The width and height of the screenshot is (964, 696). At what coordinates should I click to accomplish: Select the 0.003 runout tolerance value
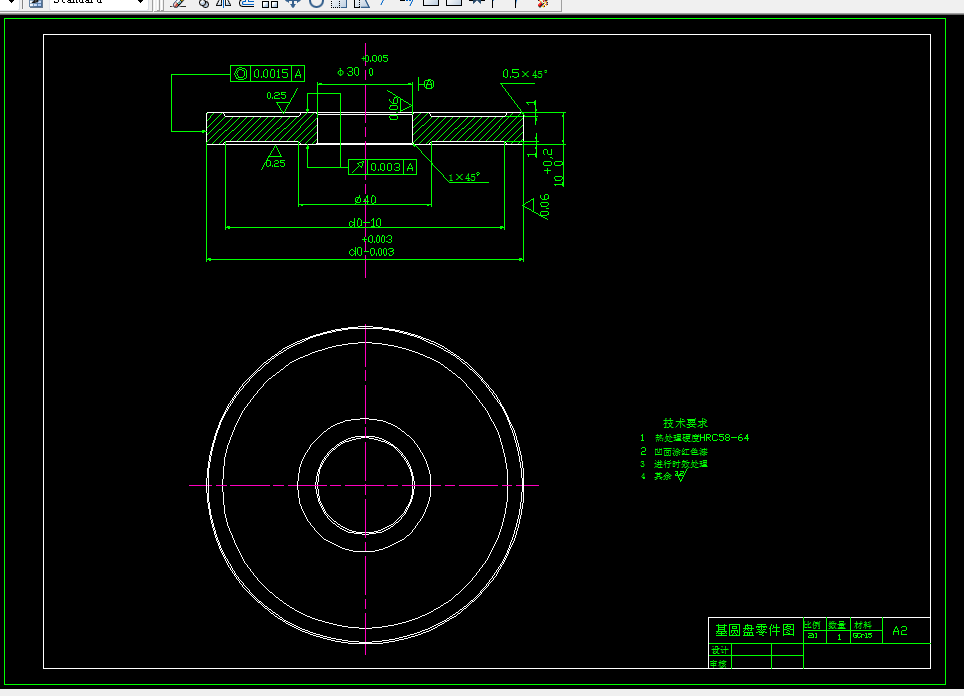pos(385,167)
